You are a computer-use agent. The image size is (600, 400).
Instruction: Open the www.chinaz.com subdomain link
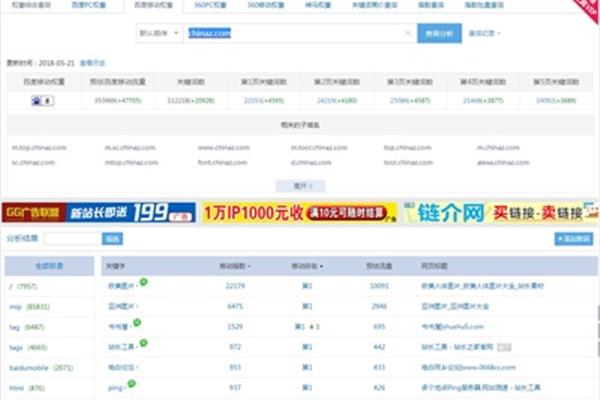click(223, 148)
